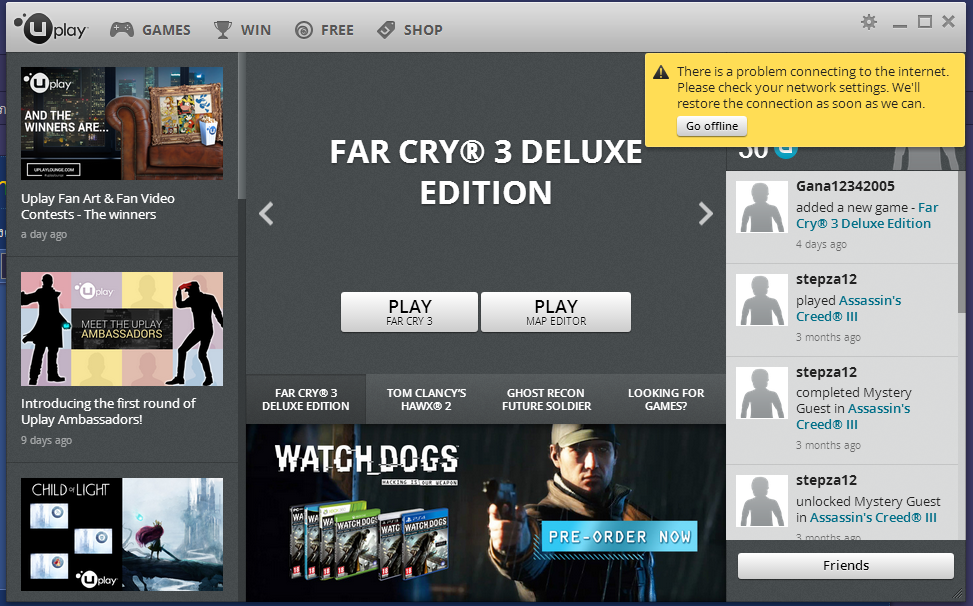
Task: Click the '9 days ago' timestamp
Action: click(x=47, y=440)
